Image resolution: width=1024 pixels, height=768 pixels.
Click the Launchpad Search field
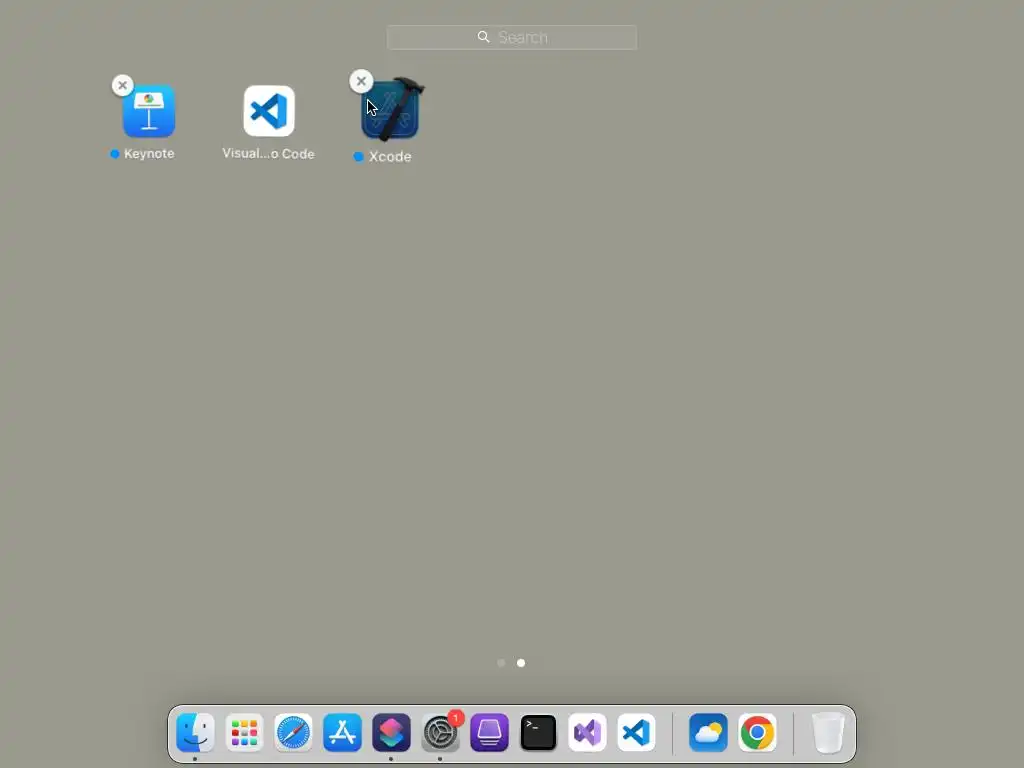click(x=512, y=37)
